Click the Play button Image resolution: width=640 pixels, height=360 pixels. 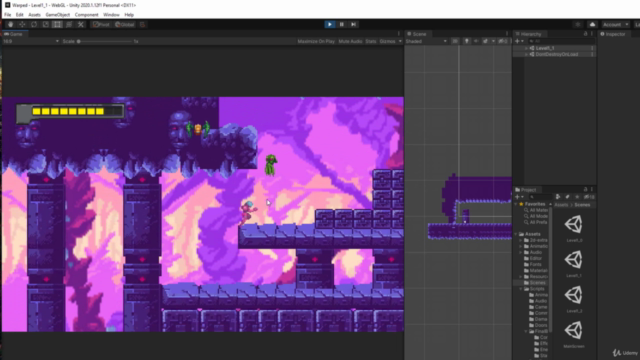coord(330,24)
